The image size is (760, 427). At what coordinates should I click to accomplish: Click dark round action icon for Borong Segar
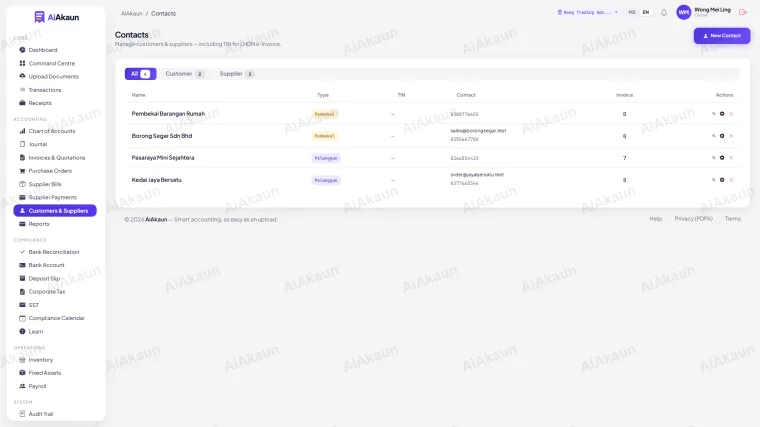click(722, 136)
